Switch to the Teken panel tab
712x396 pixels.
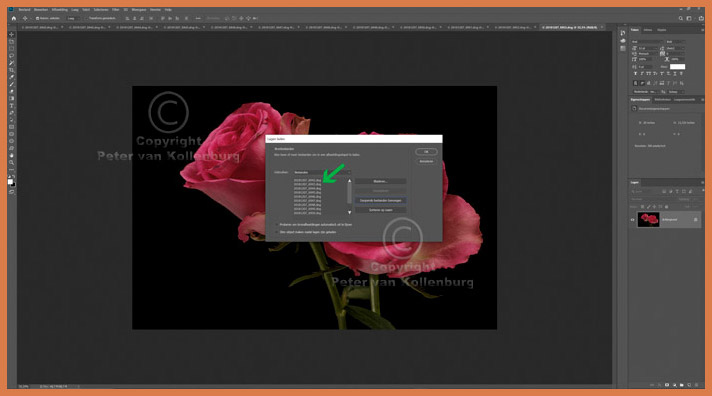635,30
